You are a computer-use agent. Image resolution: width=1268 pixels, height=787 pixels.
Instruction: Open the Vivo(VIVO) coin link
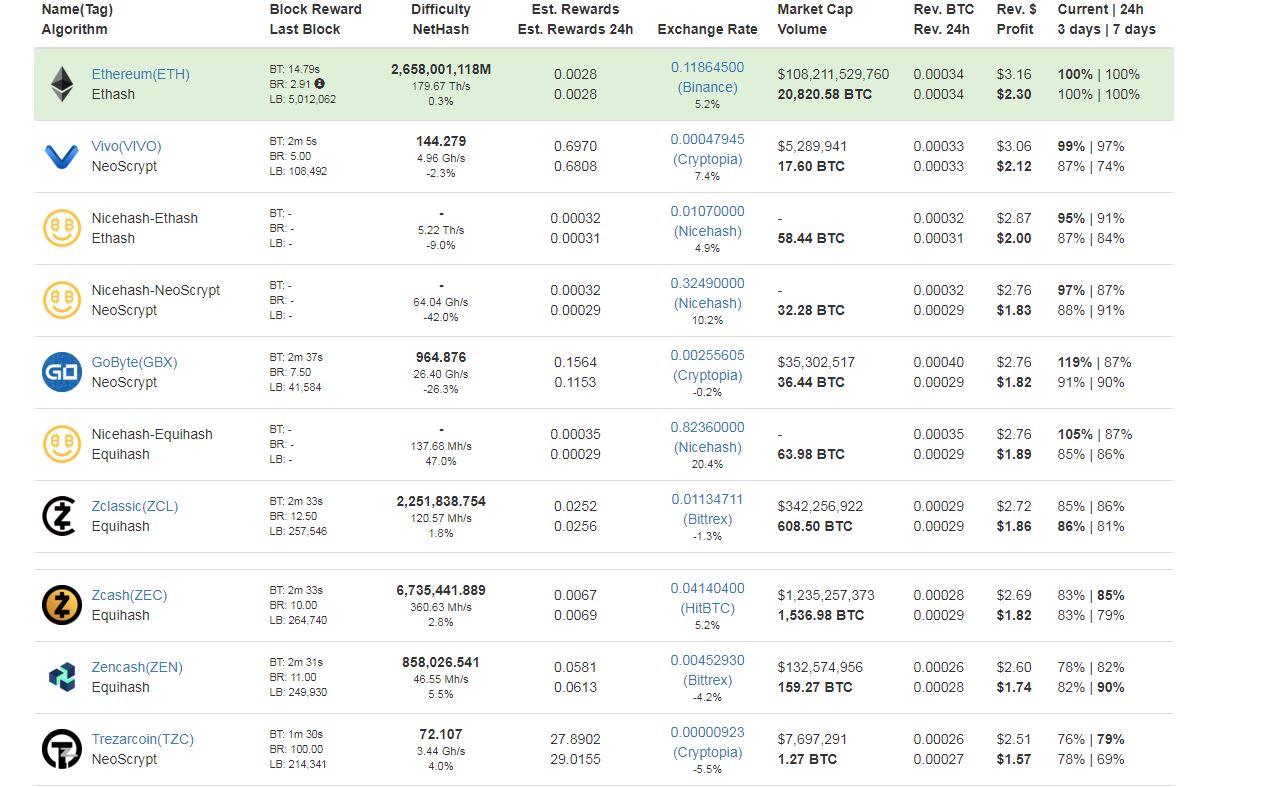coord(126,146)
